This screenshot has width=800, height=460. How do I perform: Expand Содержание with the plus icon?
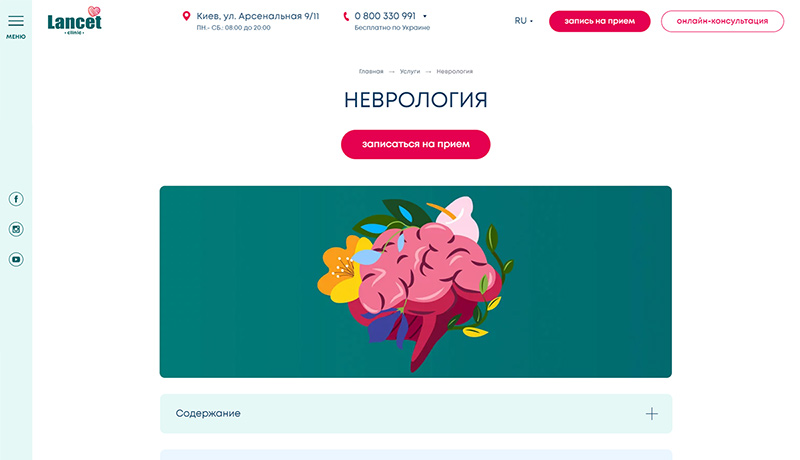point(652,414)
